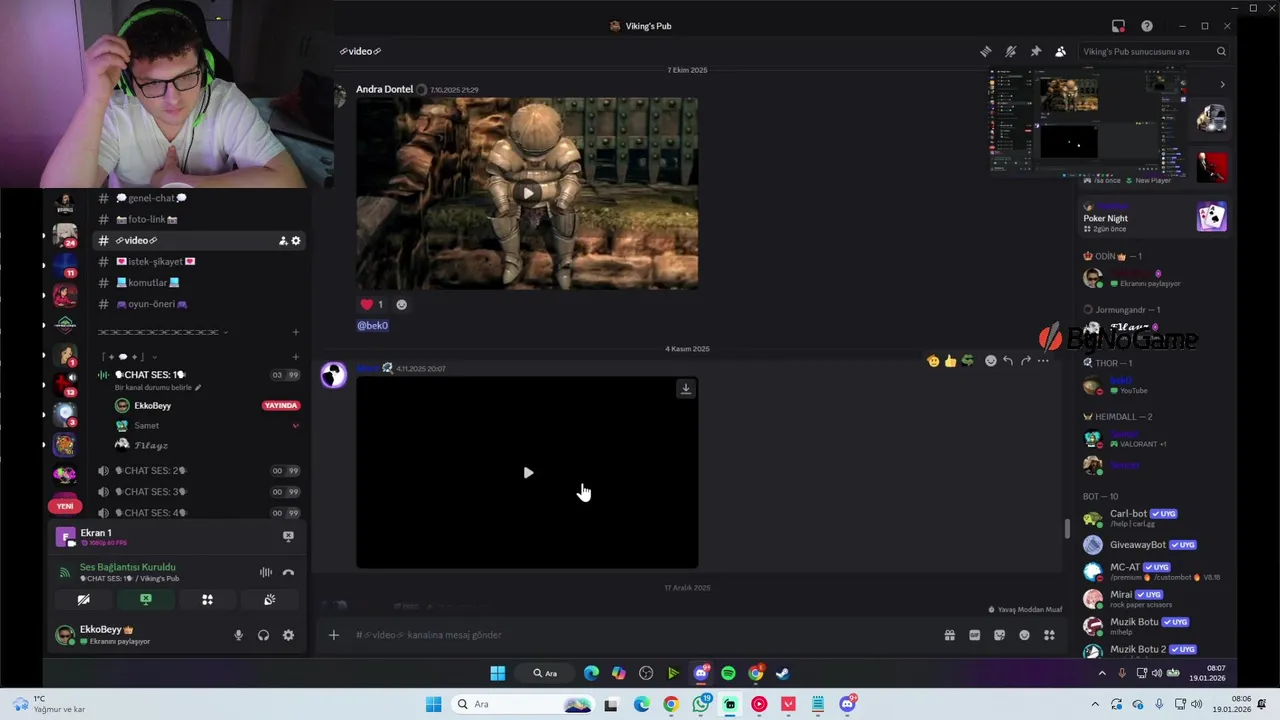This screenshot has height=720, width=1280.
Task: Open WhatsApp in the Windows taskbar
Action: (700, 704)
